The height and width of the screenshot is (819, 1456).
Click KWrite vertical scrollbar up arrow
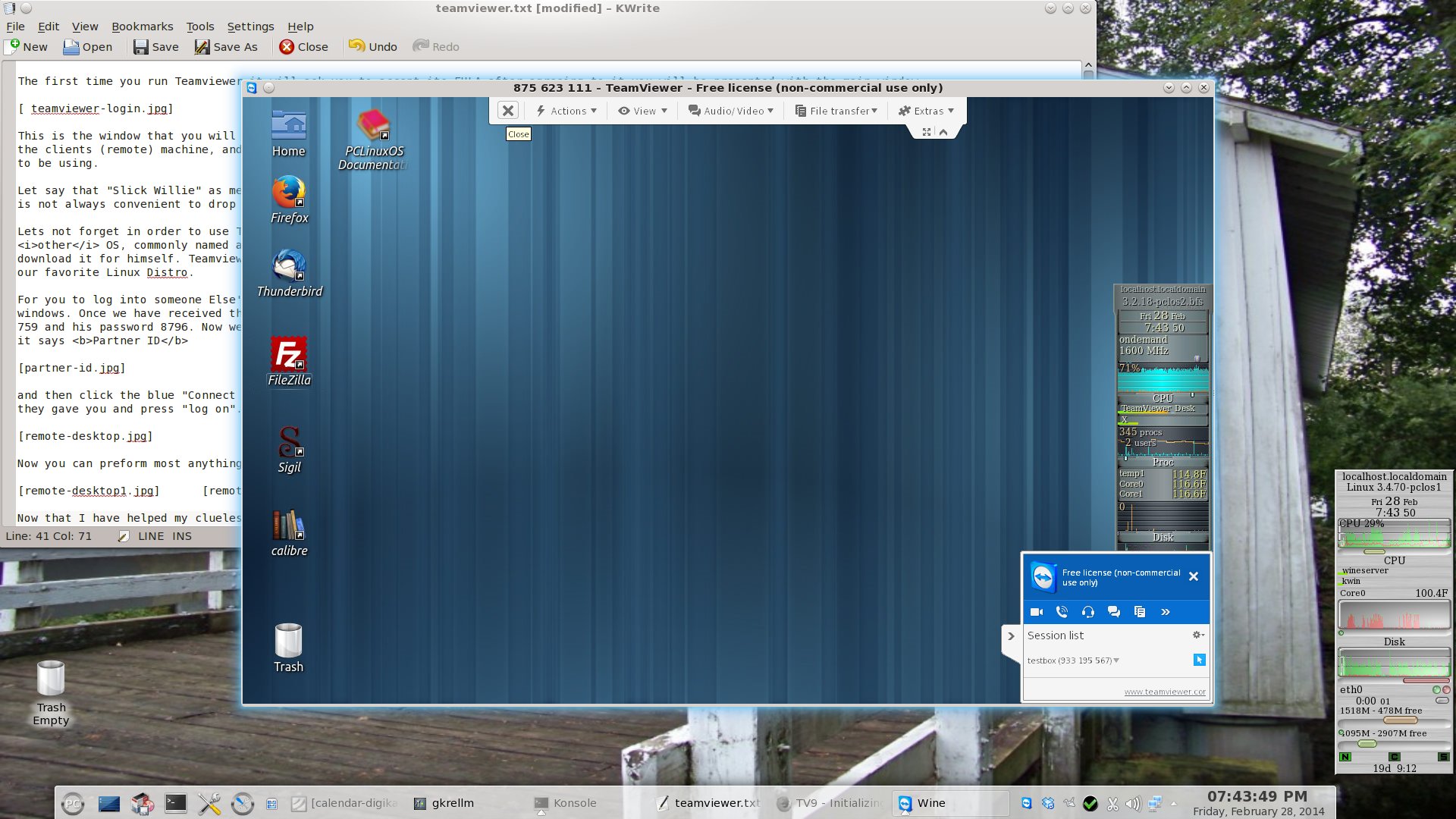tap(1088, 66)
